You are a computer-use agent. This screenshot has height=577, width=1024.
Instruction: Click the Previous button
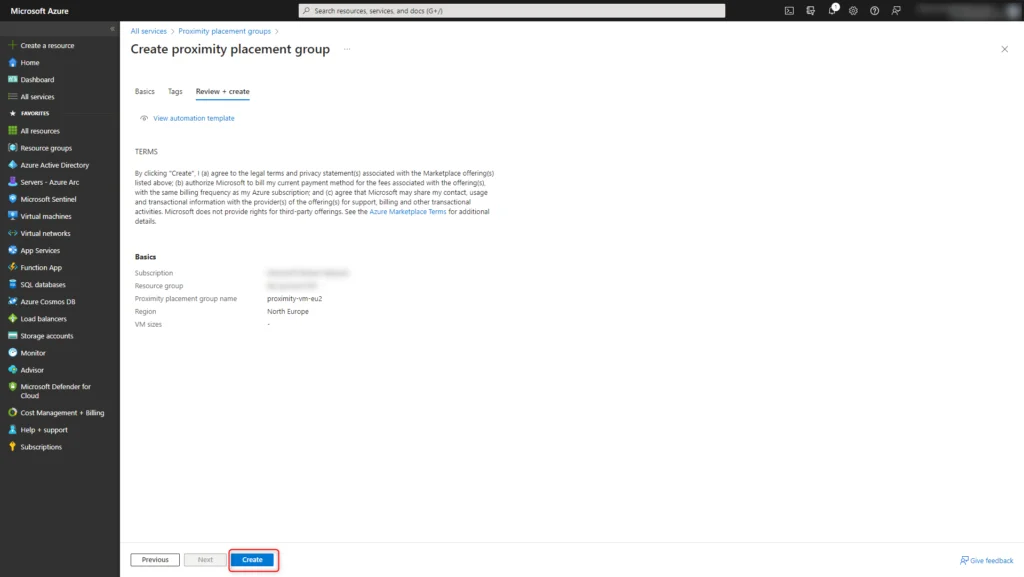click(154, 560)
